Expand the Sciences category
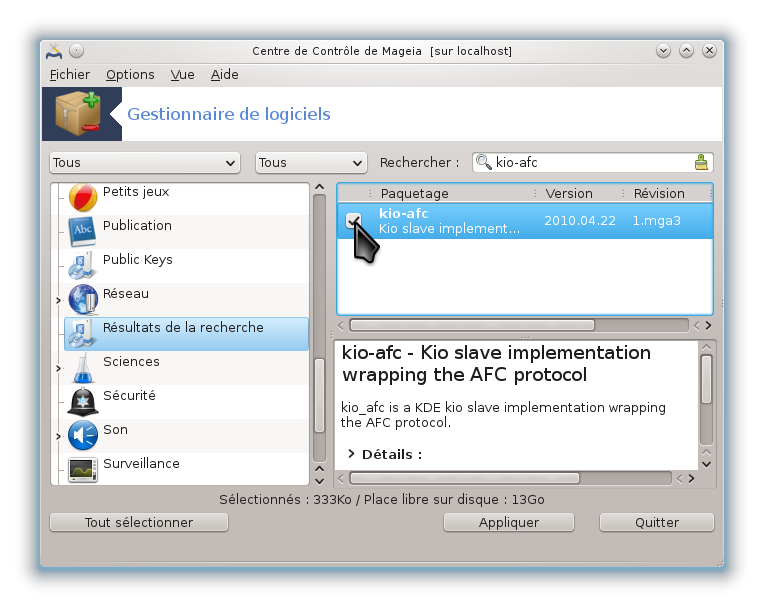Viewport: 764px width, 607px height. point(58,368)
